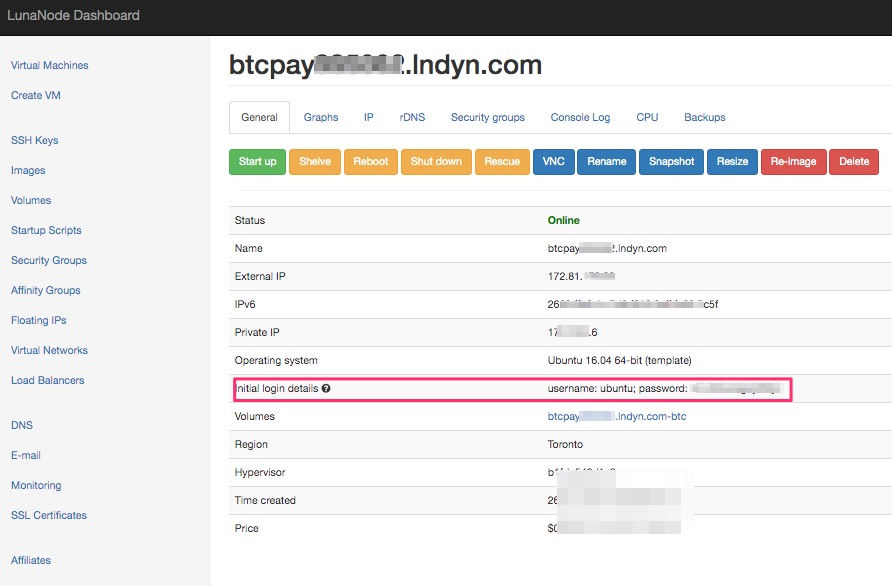Click the red Re-image button
892x586 pixels.
pyautogui.click(x=794, y=162)
